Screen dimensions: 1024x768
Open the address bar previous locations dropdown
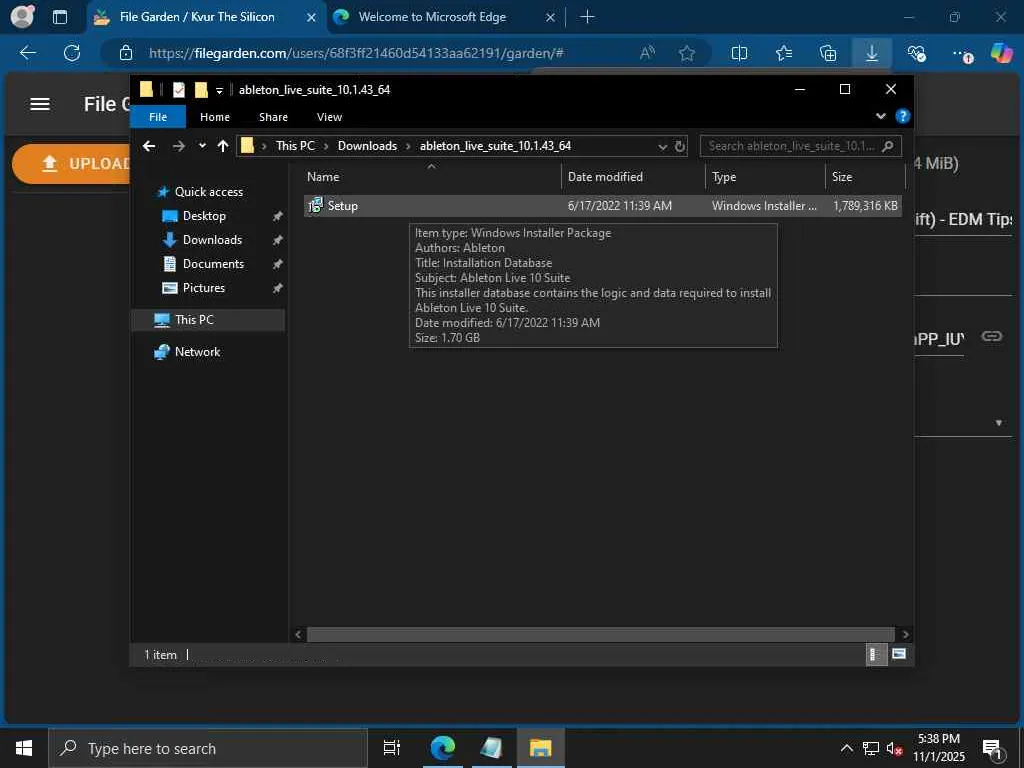[x=662, y=146]
